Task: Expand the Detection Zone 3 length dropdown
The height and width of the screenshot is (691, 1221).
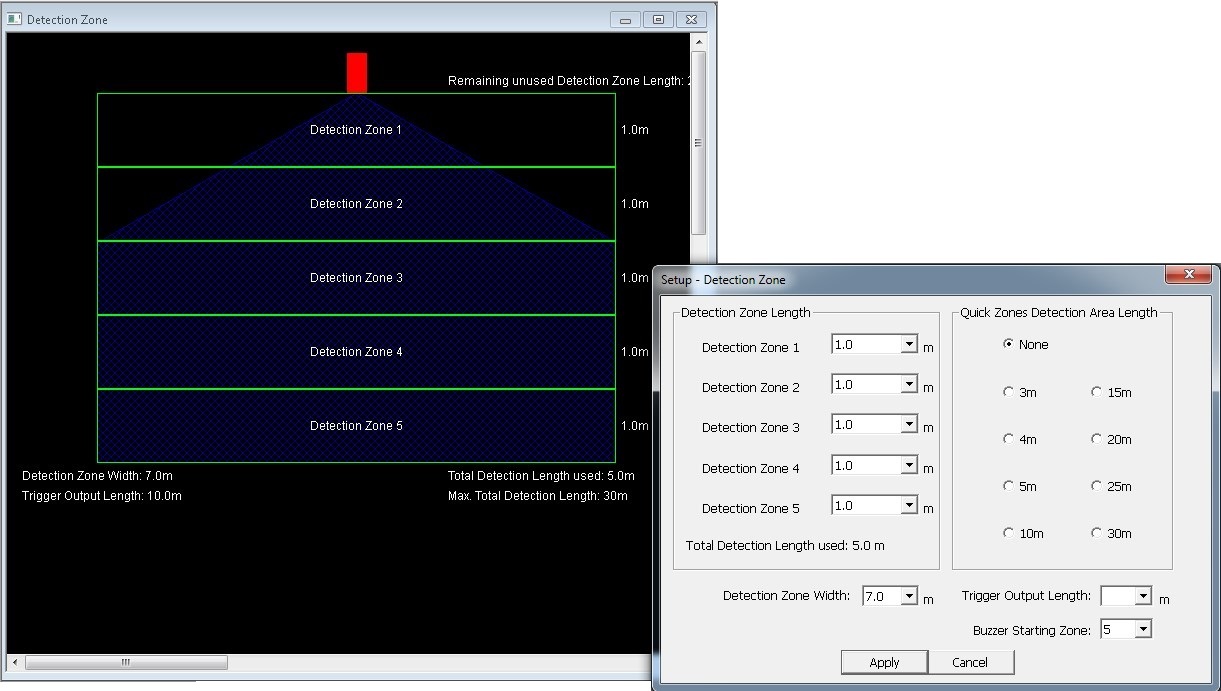Action: pyautogui.click(x=908, y=425)
